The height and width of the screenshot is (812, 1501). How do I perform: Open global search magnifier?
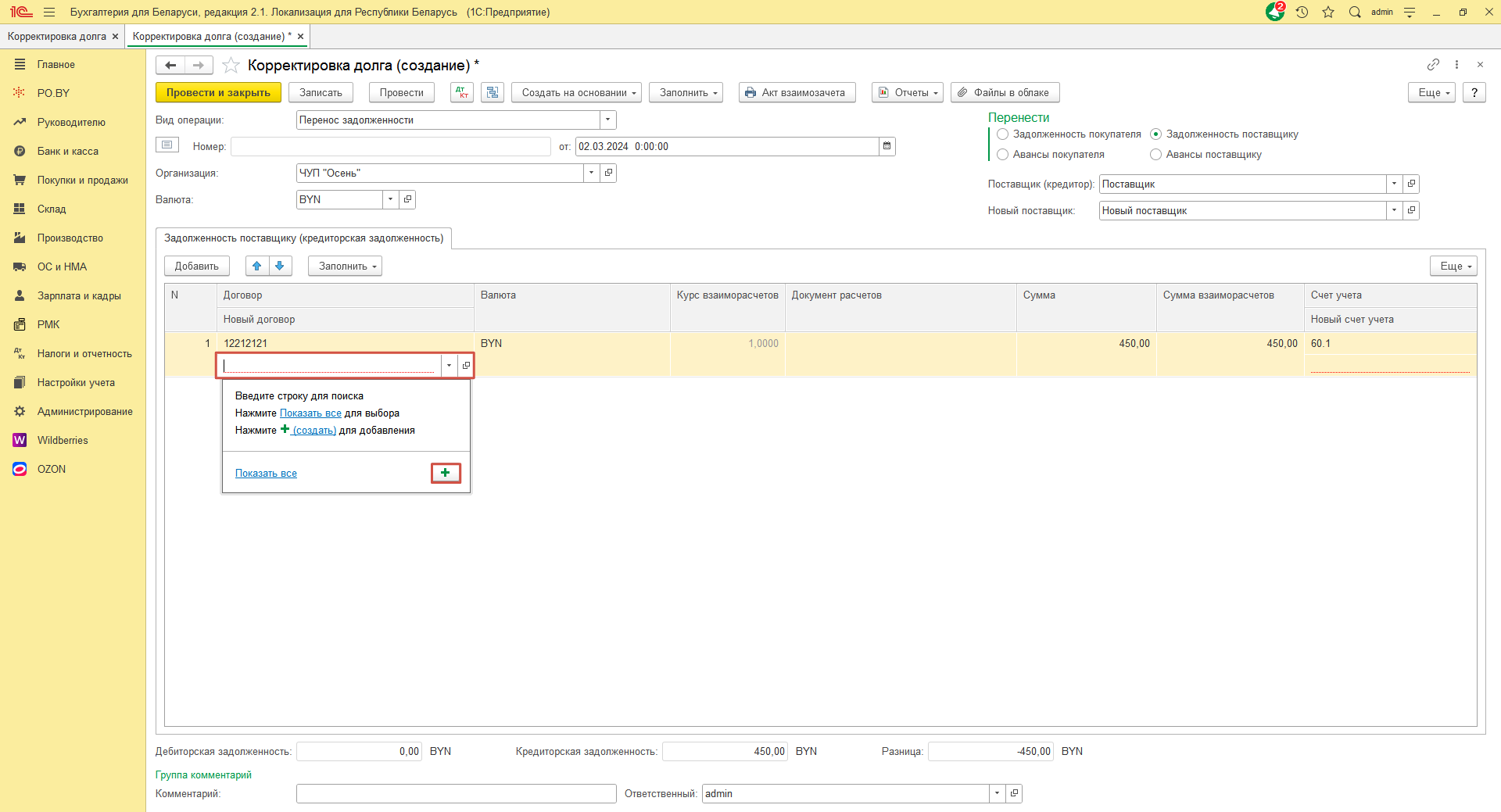(x=1355, y=12)
